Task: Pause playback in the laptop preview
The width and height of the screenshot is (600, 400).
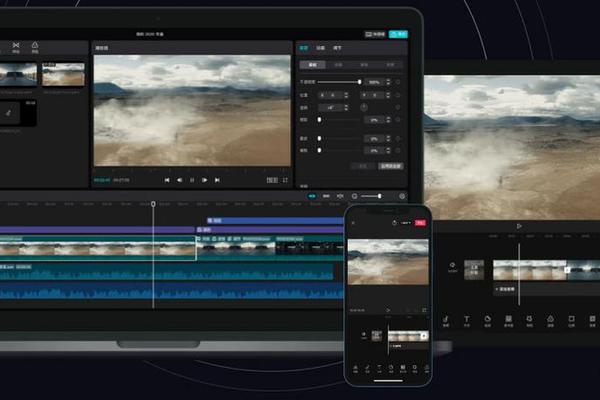Action: pos(192,180)
